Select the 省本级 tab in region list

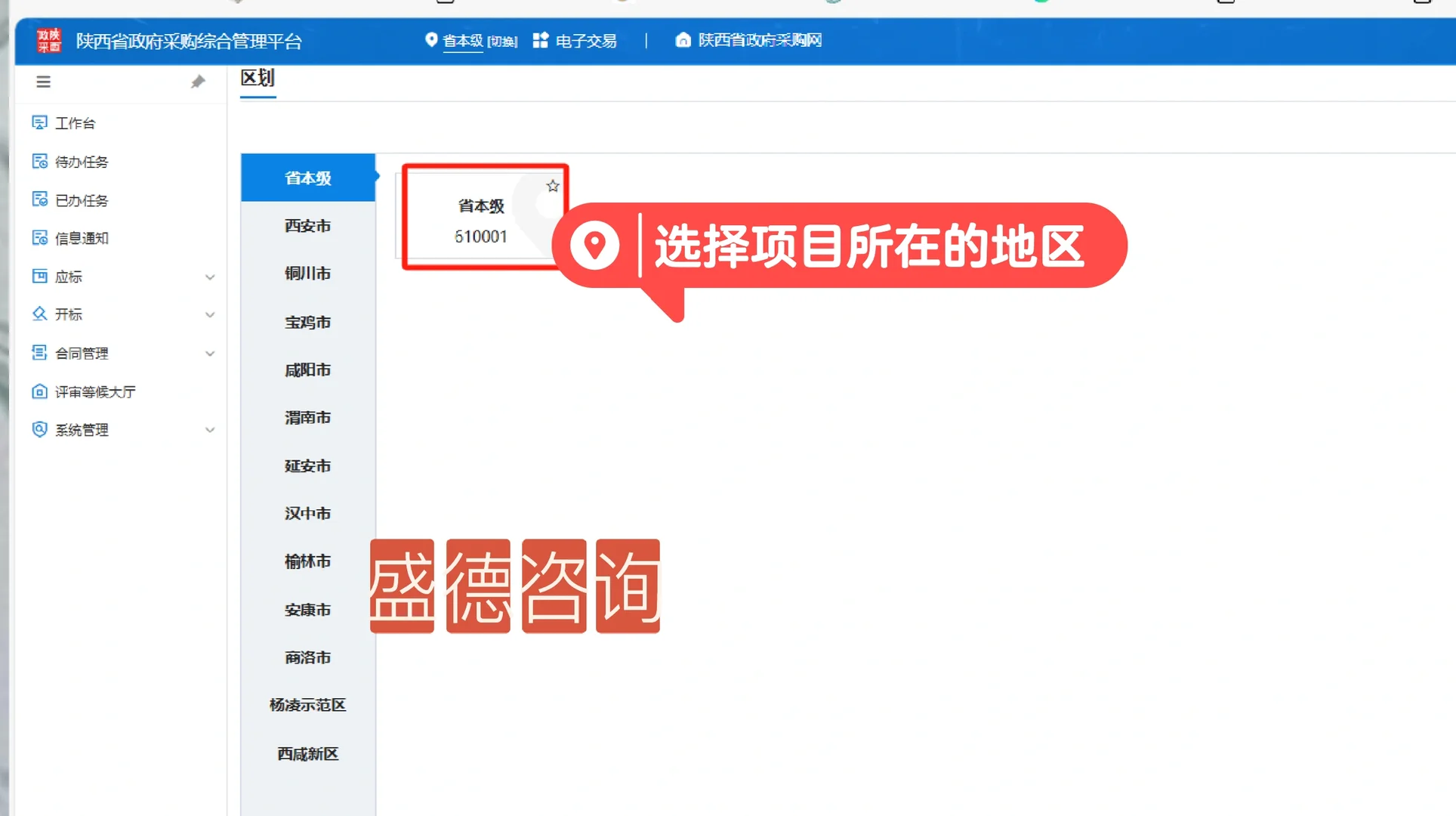click(x=307, y=178)
